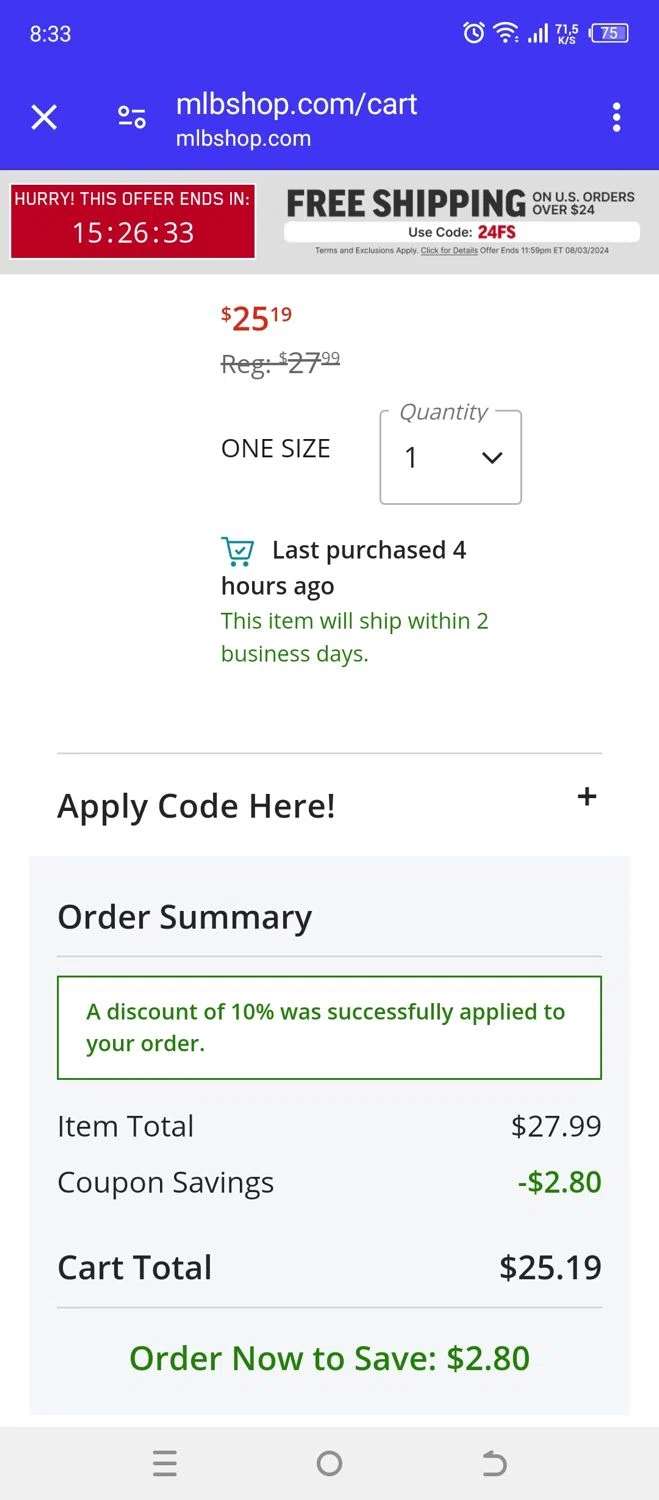Click the Free Shipping banner
The width and height of the screenshot is (659, 1500).
click(x=405, y=203)
